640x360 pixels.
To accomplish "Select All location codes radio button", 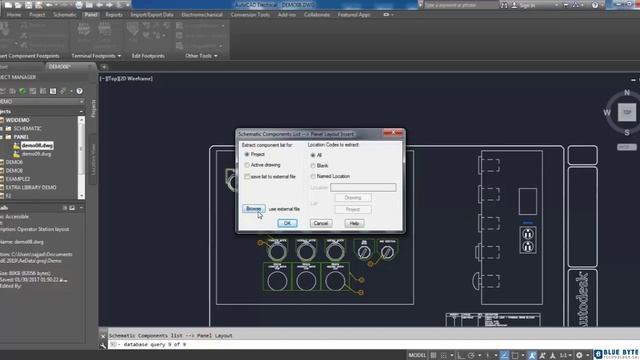I will 313,155.
